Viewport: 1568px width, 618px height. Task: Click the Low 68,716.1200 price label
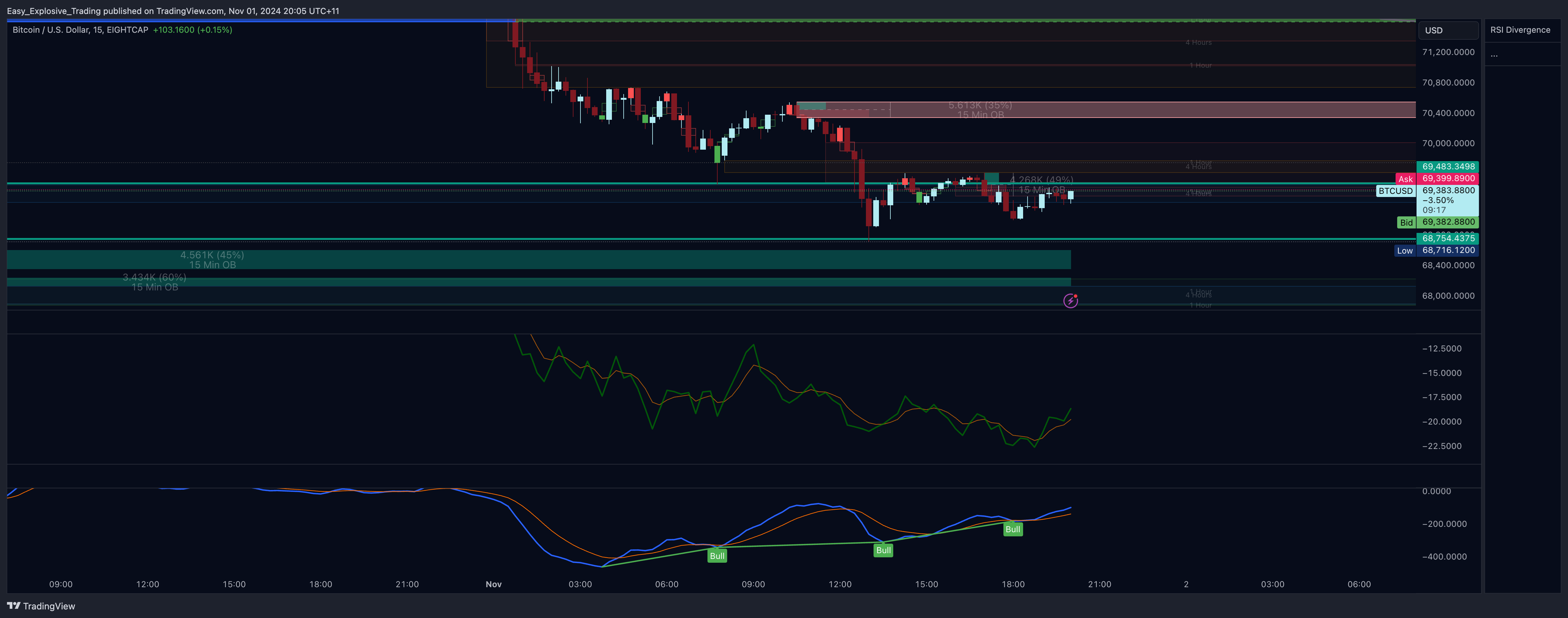click(1437, 250)
